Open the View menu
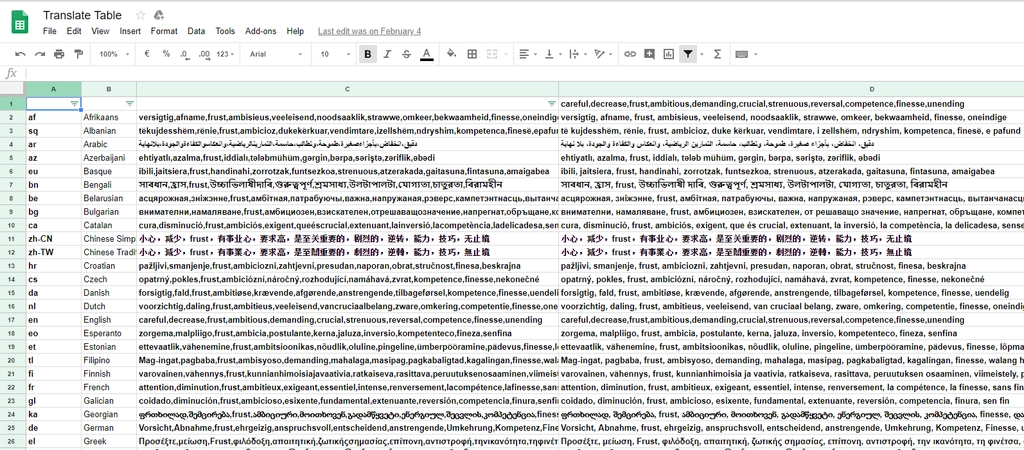This screenshot has height=450, width=1024. pos(101,31)
